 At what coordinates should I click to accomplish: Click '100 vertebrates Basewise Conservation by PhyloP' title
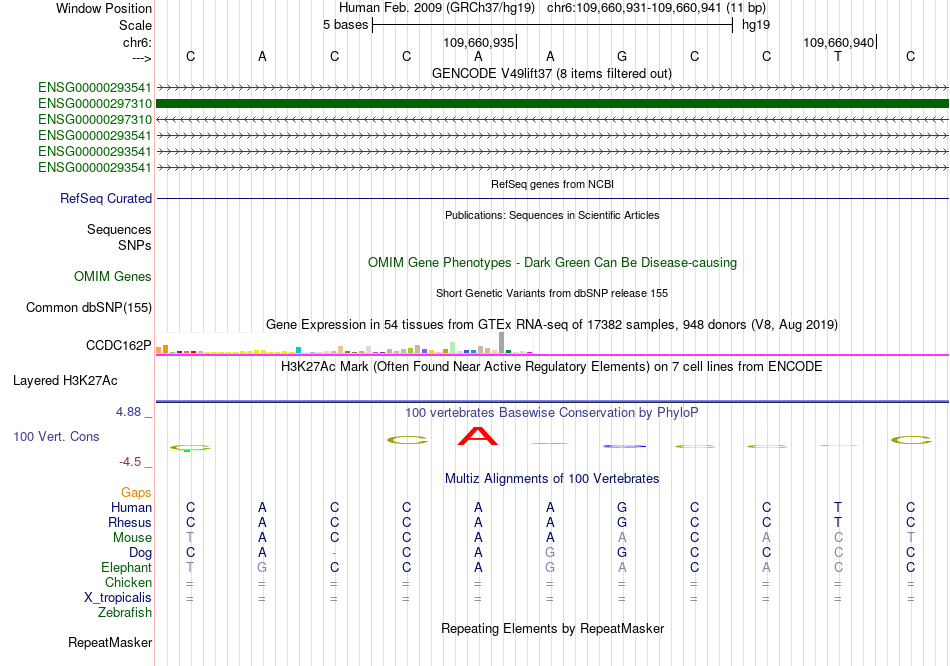point(552,413)
